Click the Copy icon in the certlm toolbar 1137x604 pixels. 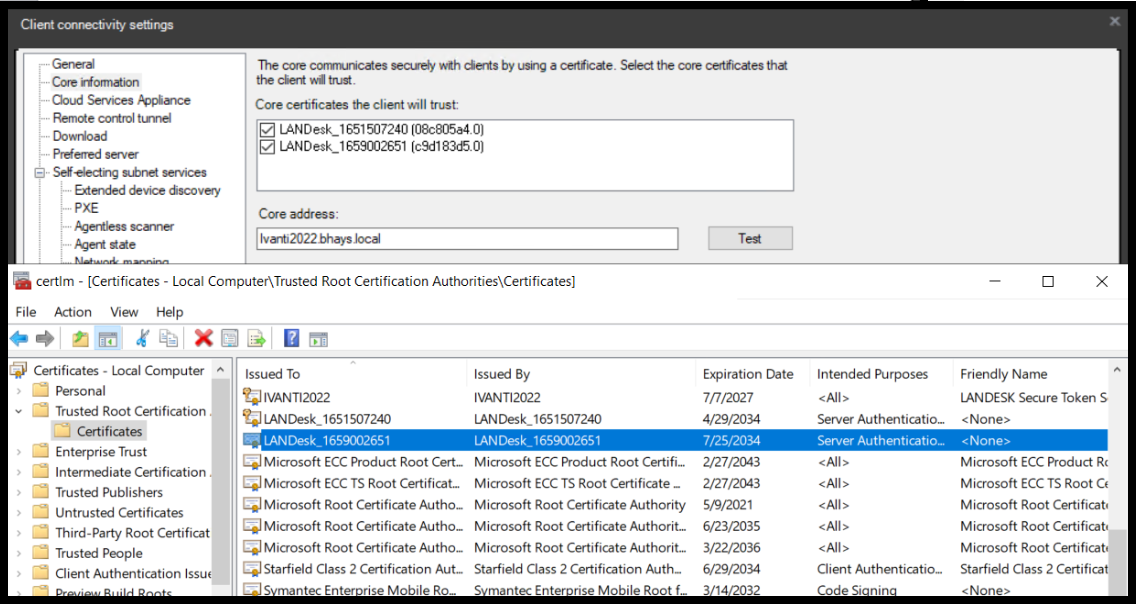166,338
